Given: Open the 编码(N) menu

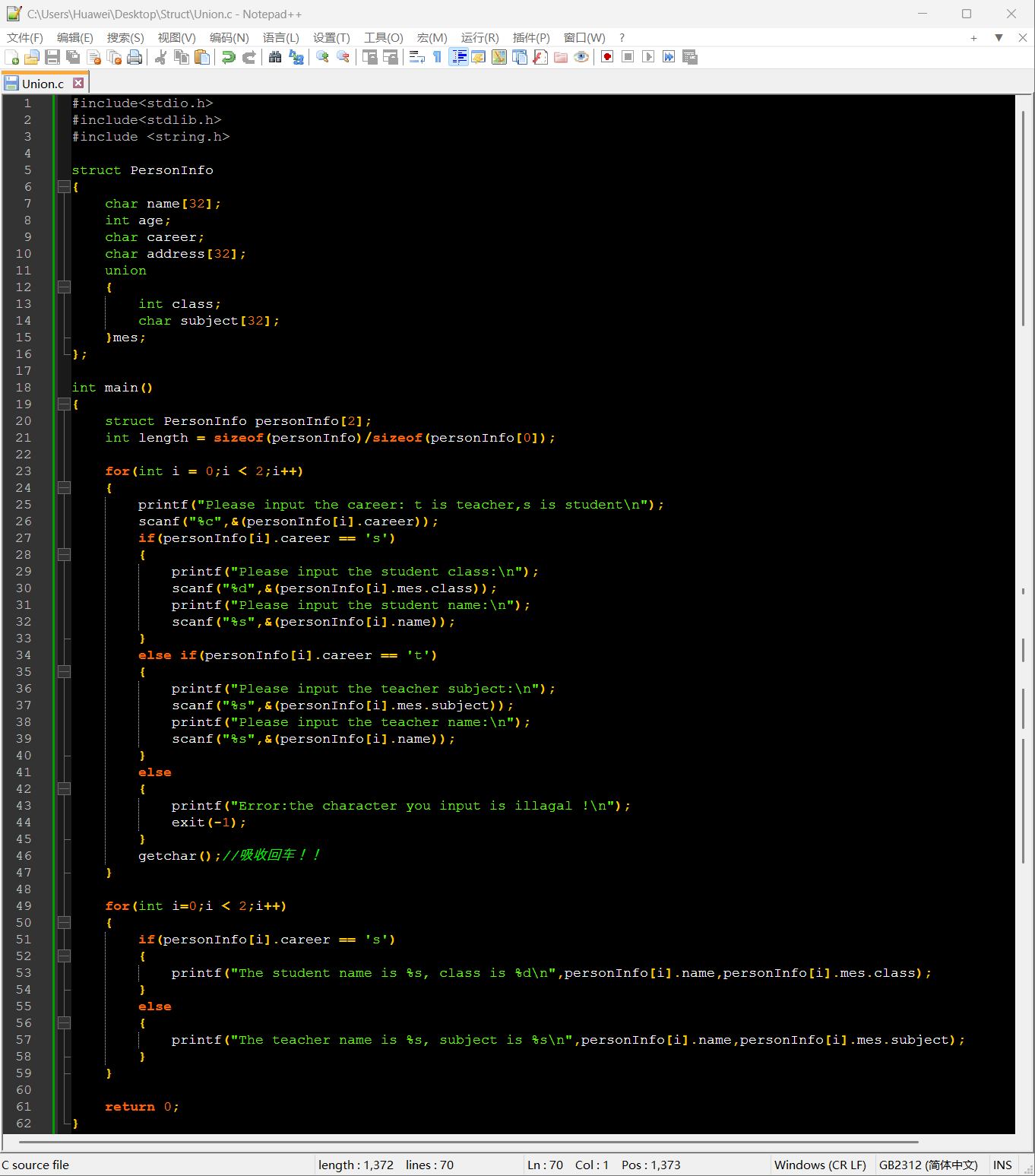Looking at the screenshot, I should [229, 38].
